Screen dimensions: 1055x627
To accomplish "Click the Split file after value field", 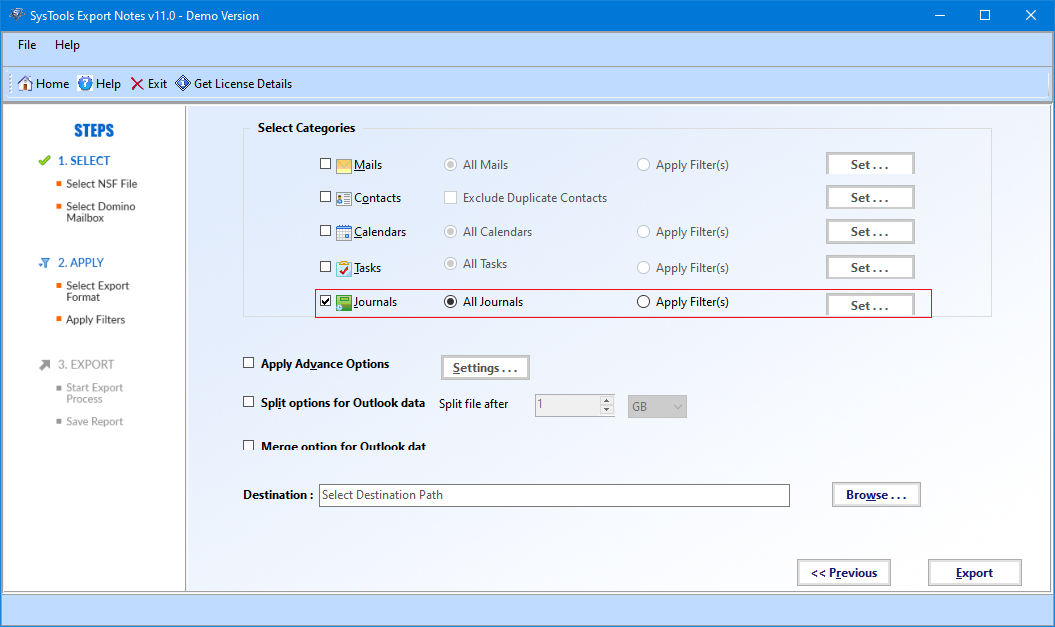I will (x=568, y=405).
